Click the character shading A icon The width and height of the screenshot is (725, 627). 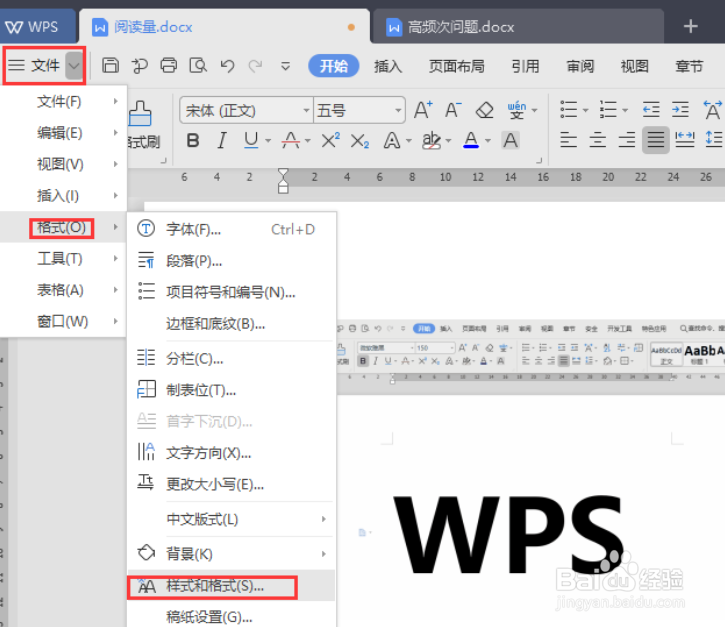(x=510, y=140)
